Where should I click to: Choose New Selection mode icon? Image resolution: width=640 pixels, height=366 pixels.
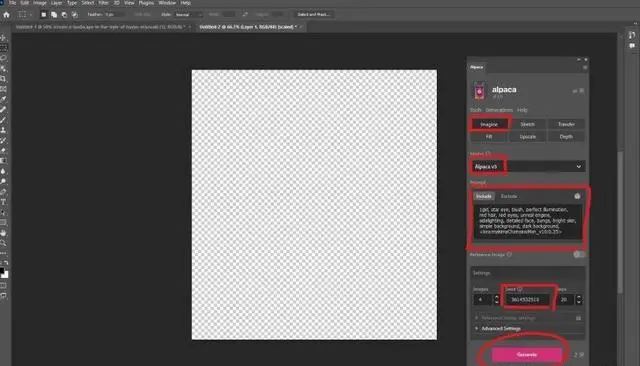43,15
